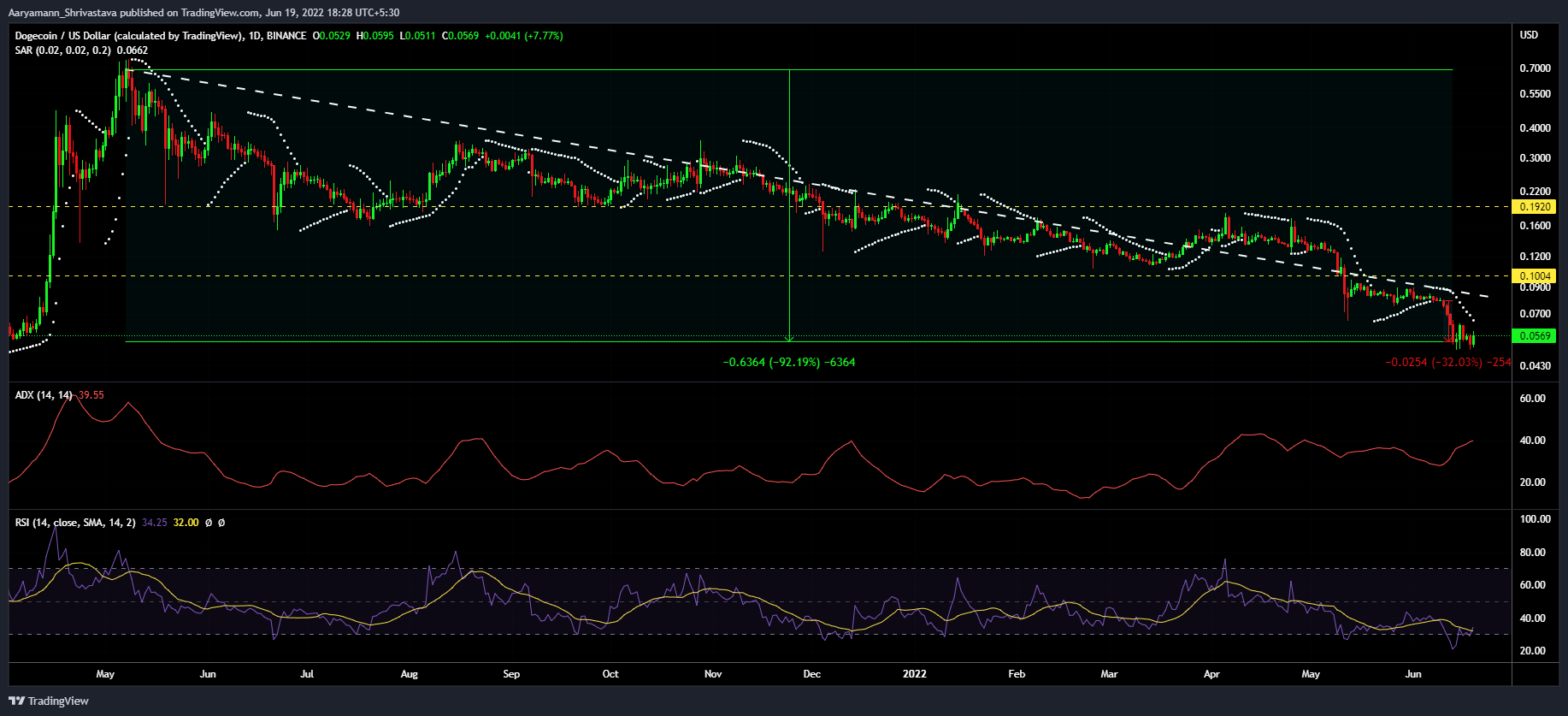Click the 0.4000 price axis value
This screenshot has width=1568, height=716.
[1536, 128]
